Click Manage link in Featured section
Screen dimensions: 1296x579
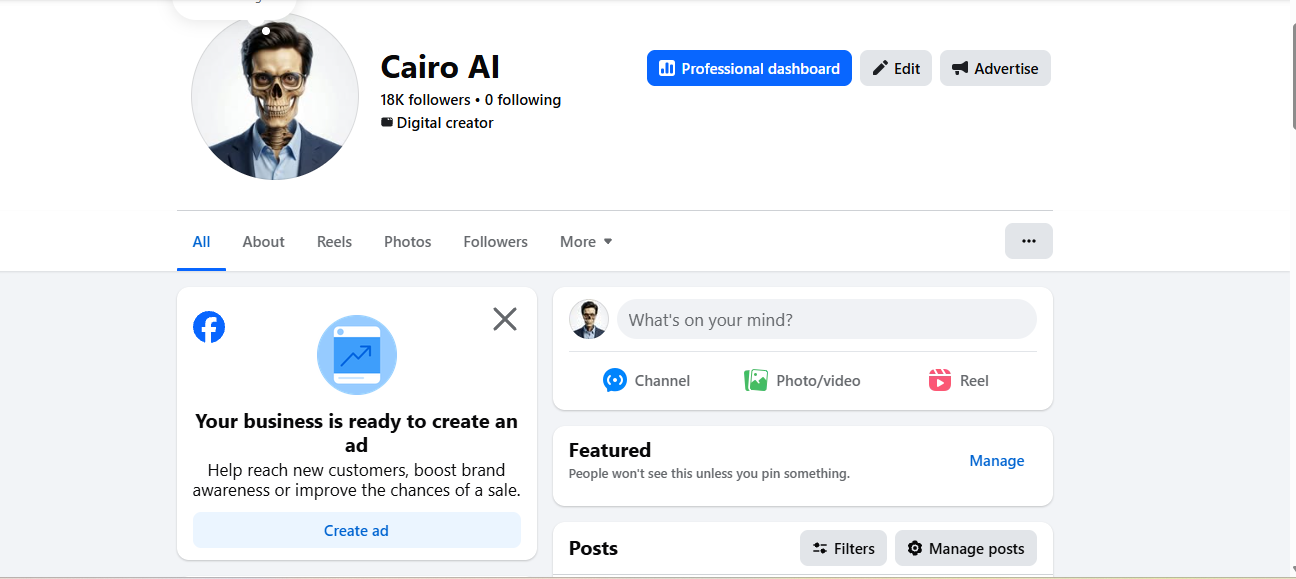tap(997, 461)
